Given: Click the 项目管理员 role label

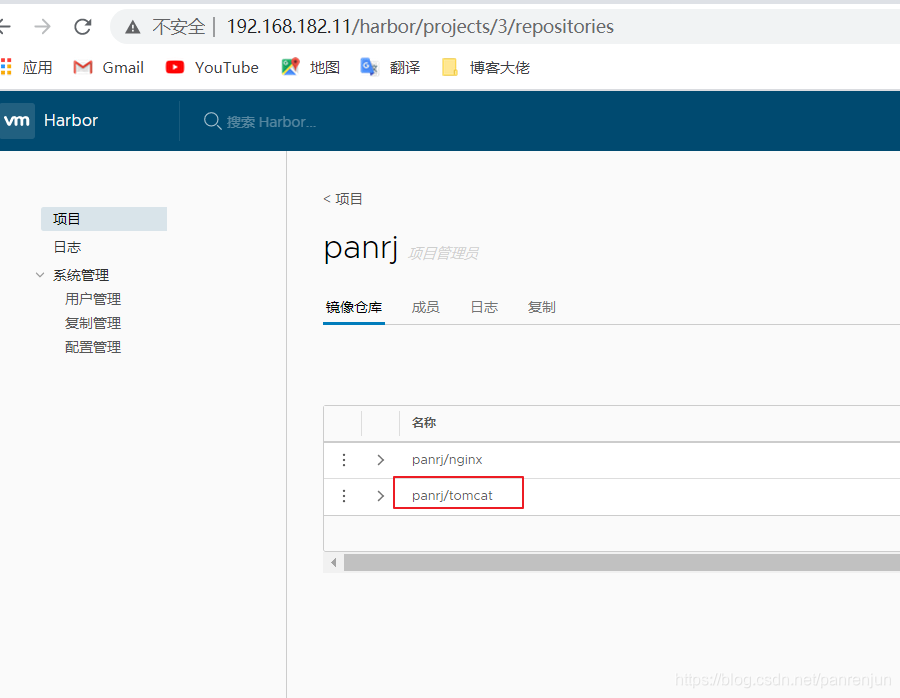Looking at the screenshot, I should 443,253.
